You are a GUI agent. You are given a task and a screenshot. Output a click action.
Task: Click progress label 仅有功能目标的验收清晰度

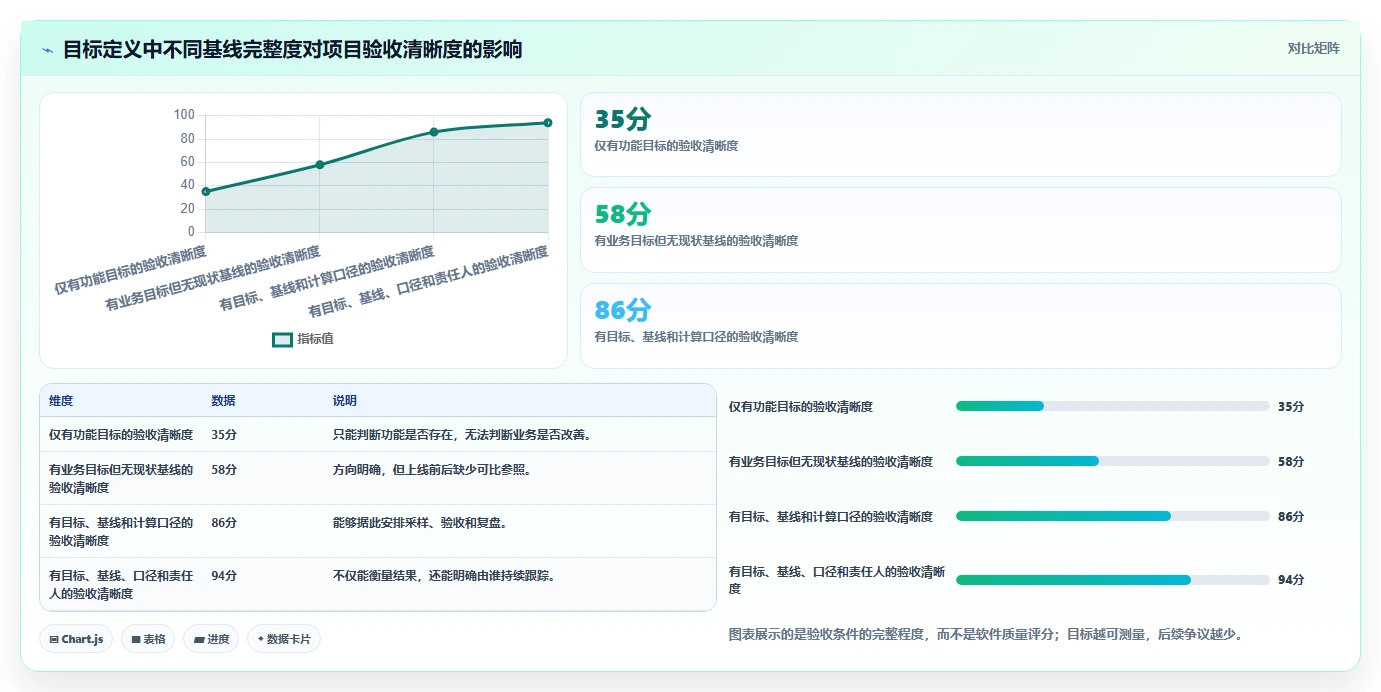801,407
